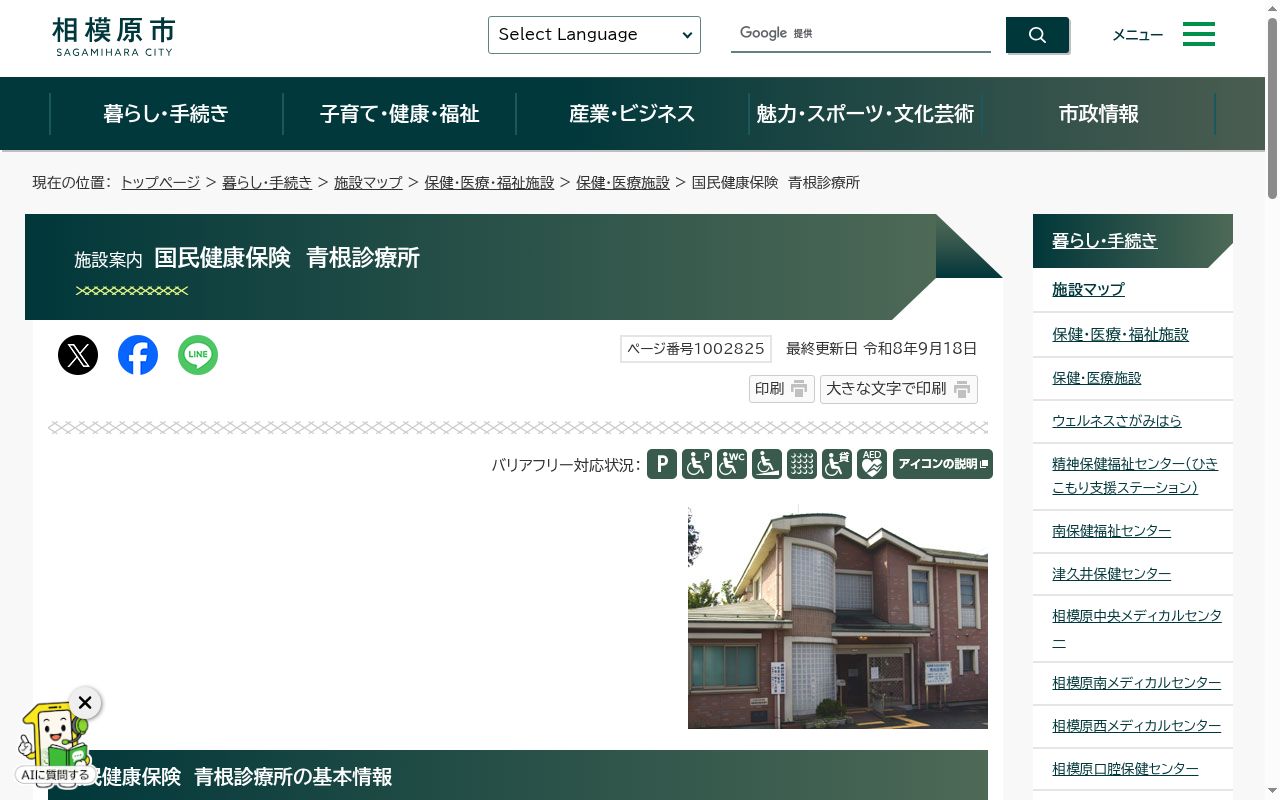Open 精神保健福祉センター sidebar link
This screenshot has height=800, width=1280.
pos(1135,476)
